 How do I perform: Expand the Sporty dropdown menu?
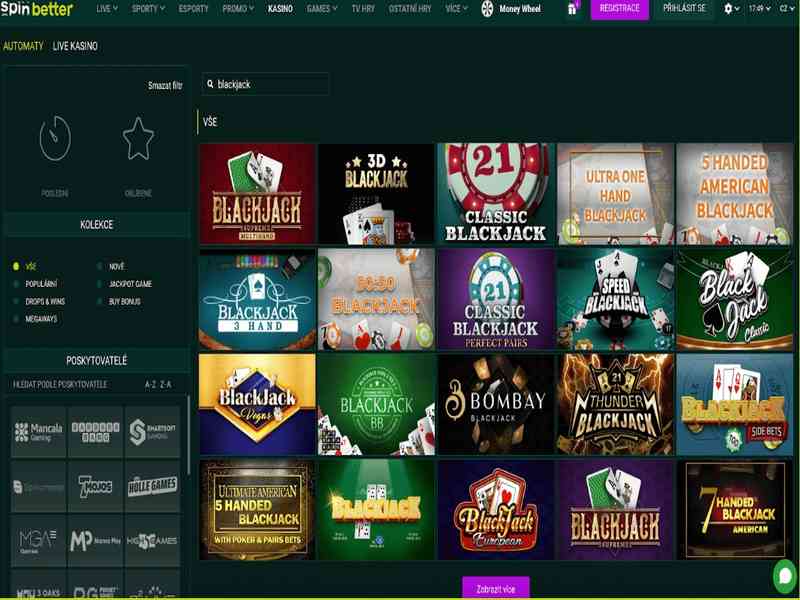pos(147,9)
